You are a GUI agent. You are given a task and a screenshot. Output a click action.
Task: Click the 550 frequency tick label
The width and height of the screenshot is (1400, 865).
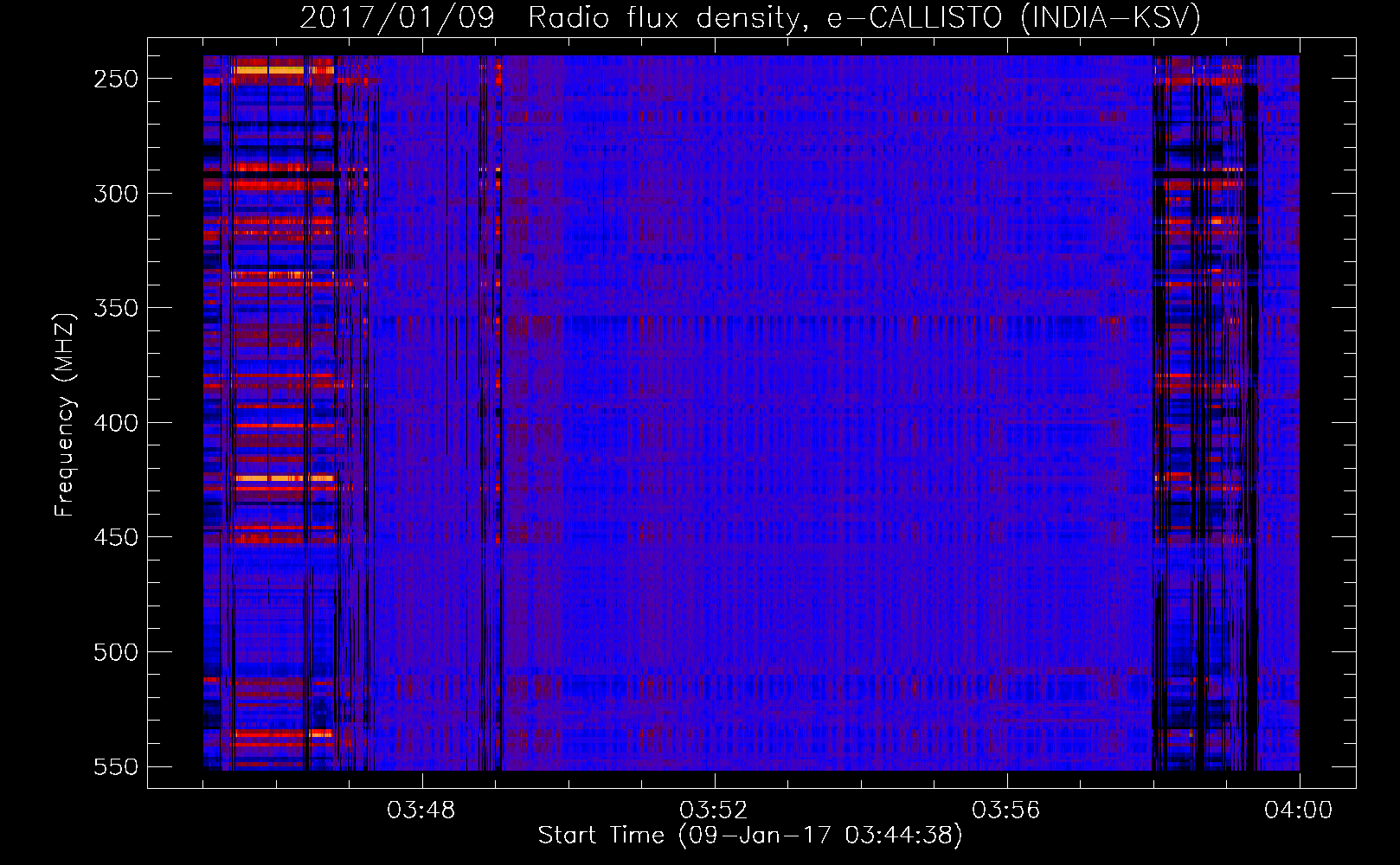pyautogui.click(x=116, y=767)
